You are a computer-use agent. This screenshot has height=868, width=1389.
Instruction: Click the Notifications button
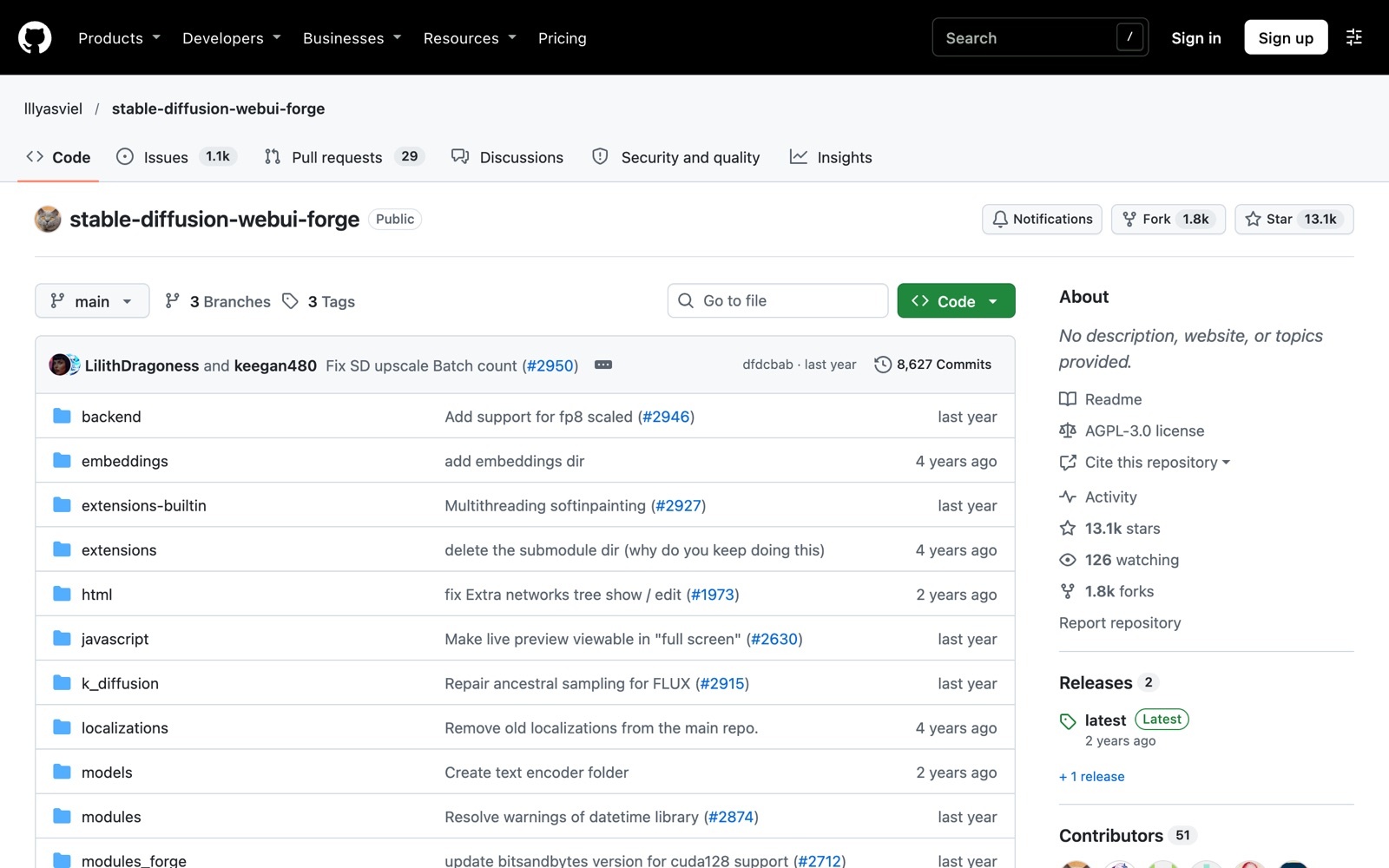[x=1042, y=219]
